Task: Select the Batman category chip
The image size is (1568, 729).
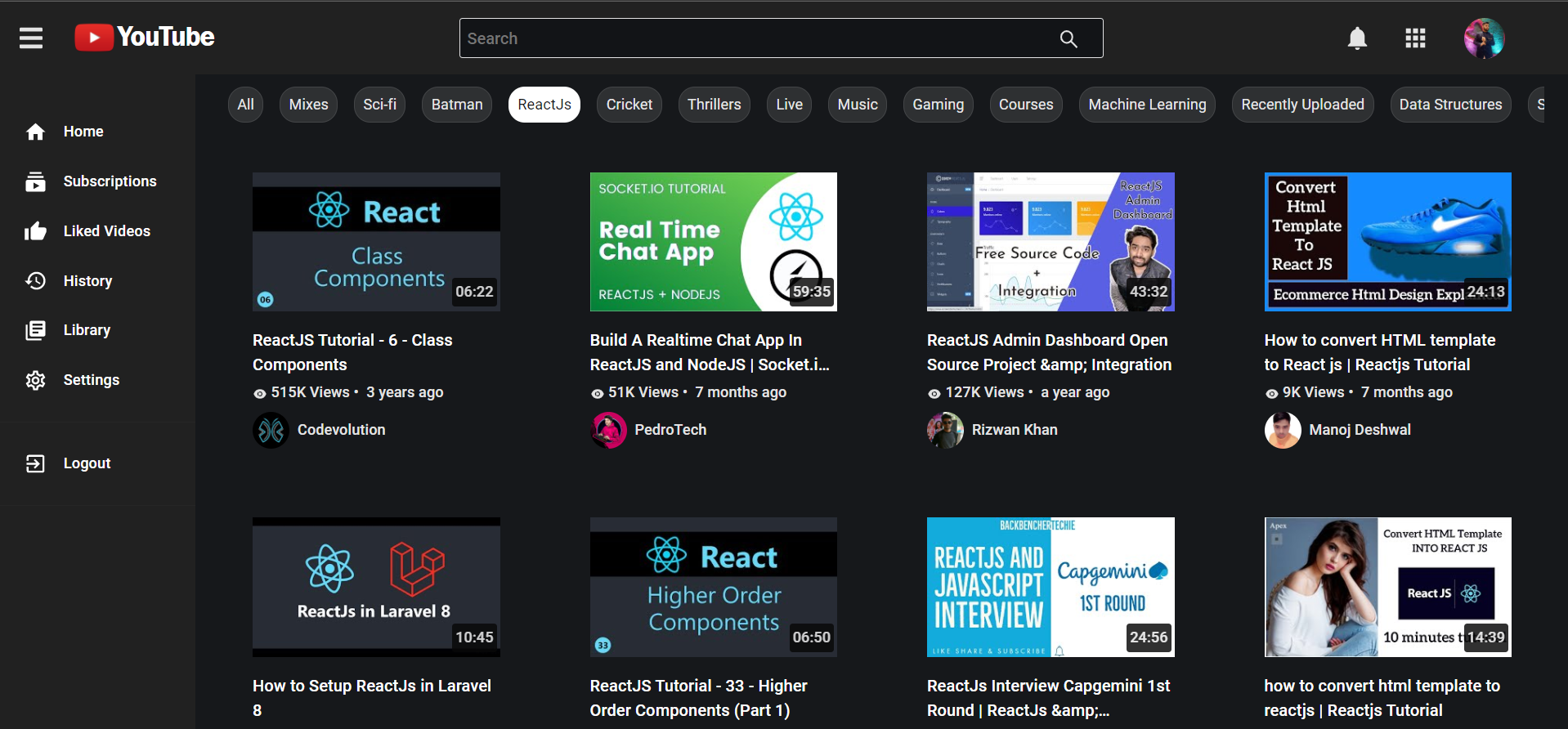Action: tap(456, 105)
